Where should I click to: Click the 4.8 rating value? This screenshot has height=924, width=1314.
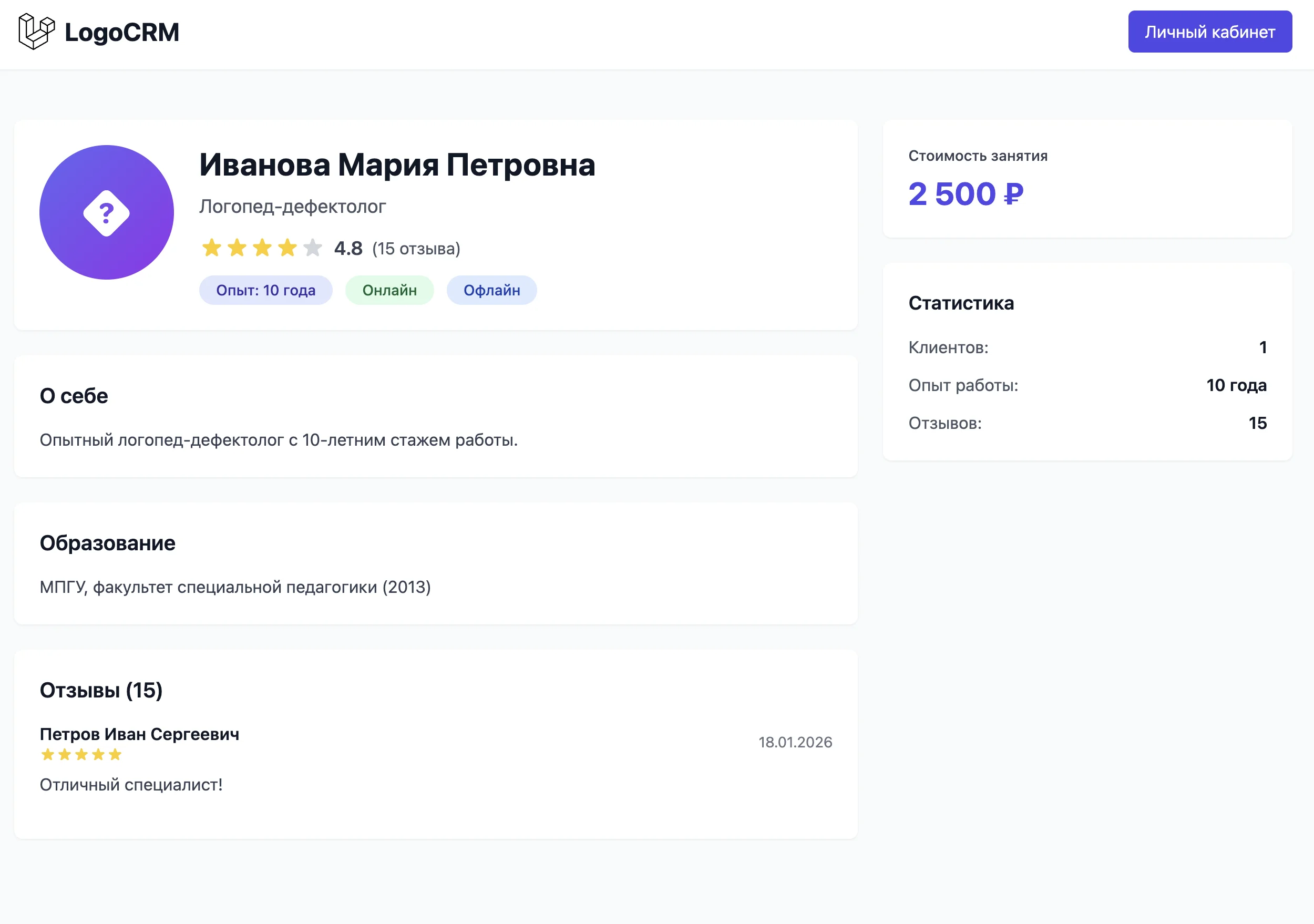click(348, 248)
